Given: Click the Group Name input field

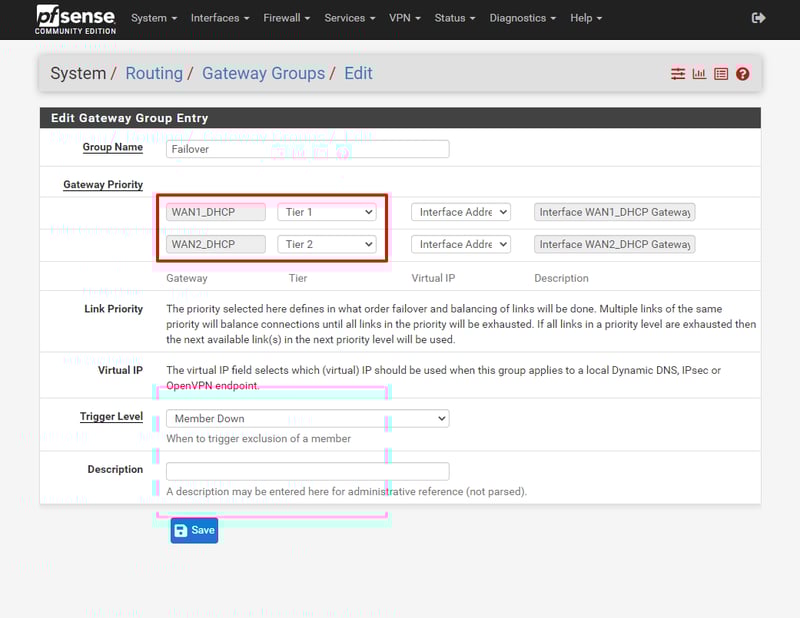Looking at the screenshot, I should (307, 149).
